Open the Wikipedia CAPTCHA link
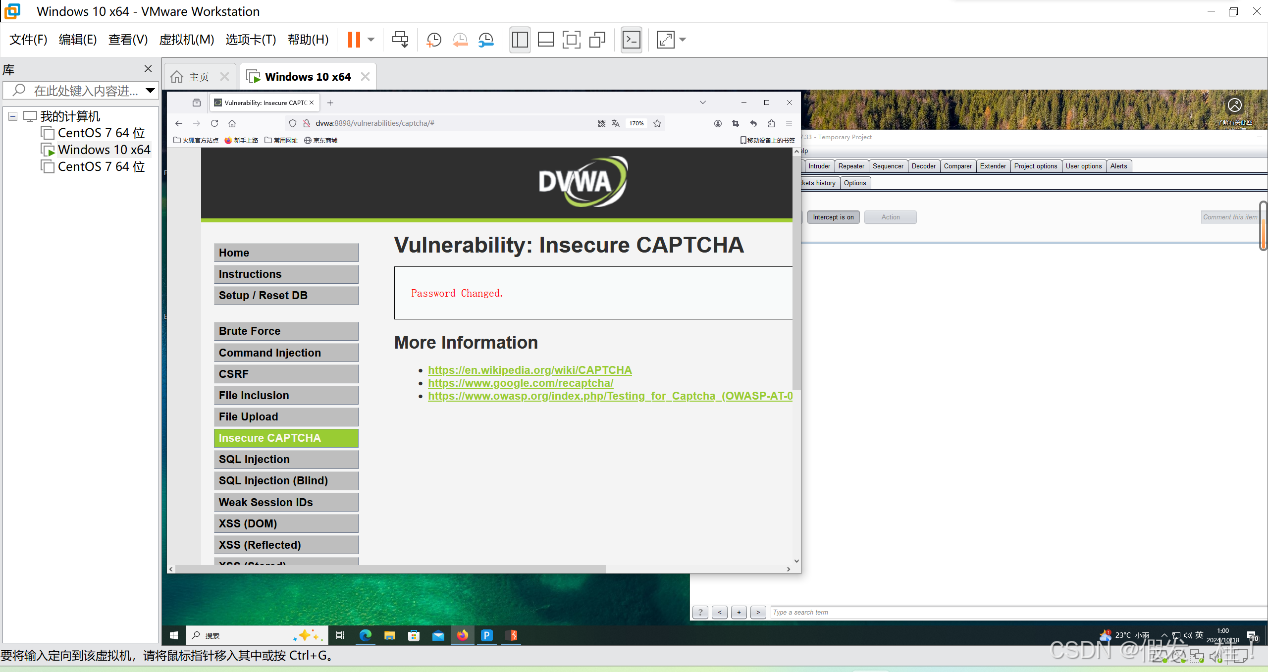Screen dimensions: 1268x672 click(x=530, y=370)
